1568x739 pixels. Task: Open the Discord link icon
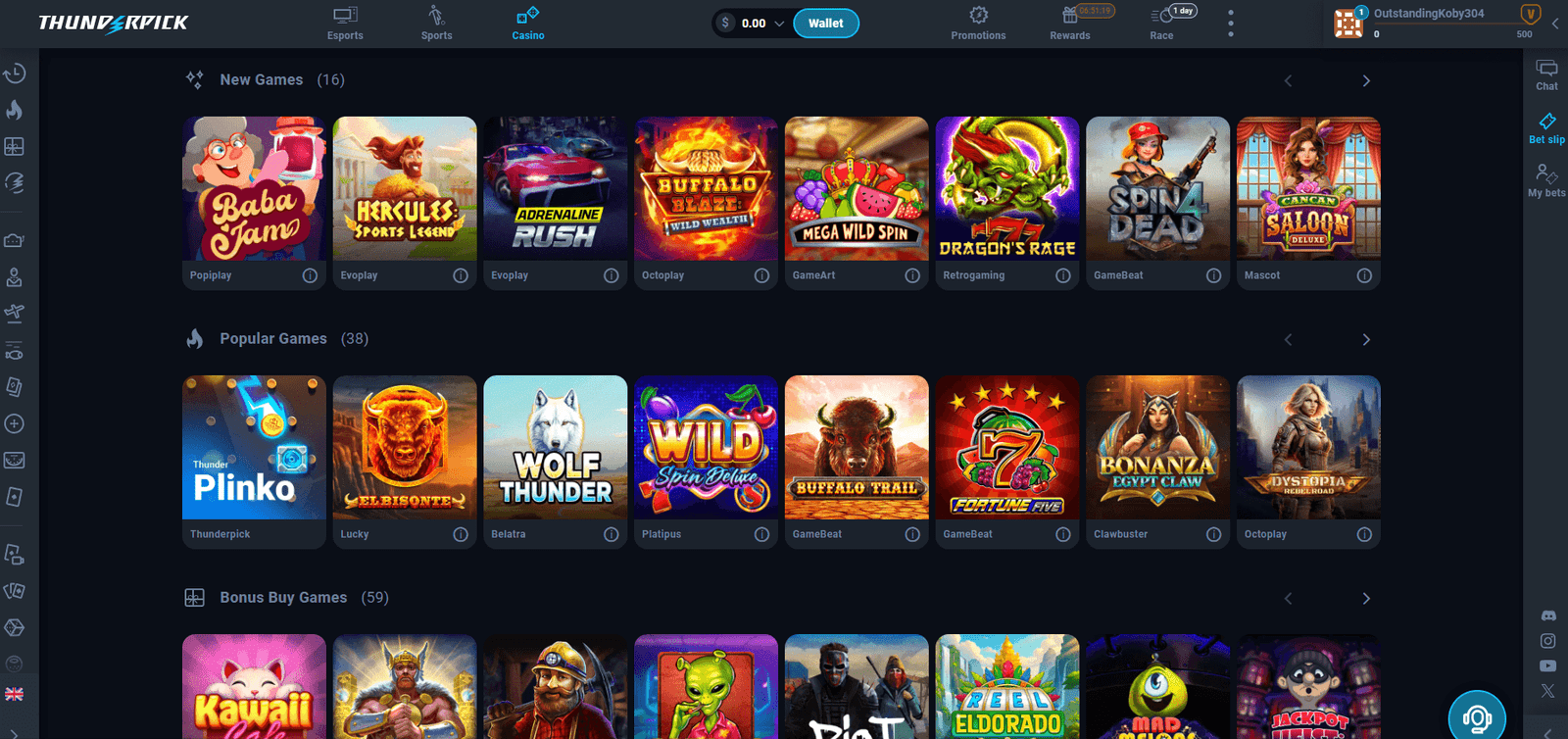point(1548,616)
